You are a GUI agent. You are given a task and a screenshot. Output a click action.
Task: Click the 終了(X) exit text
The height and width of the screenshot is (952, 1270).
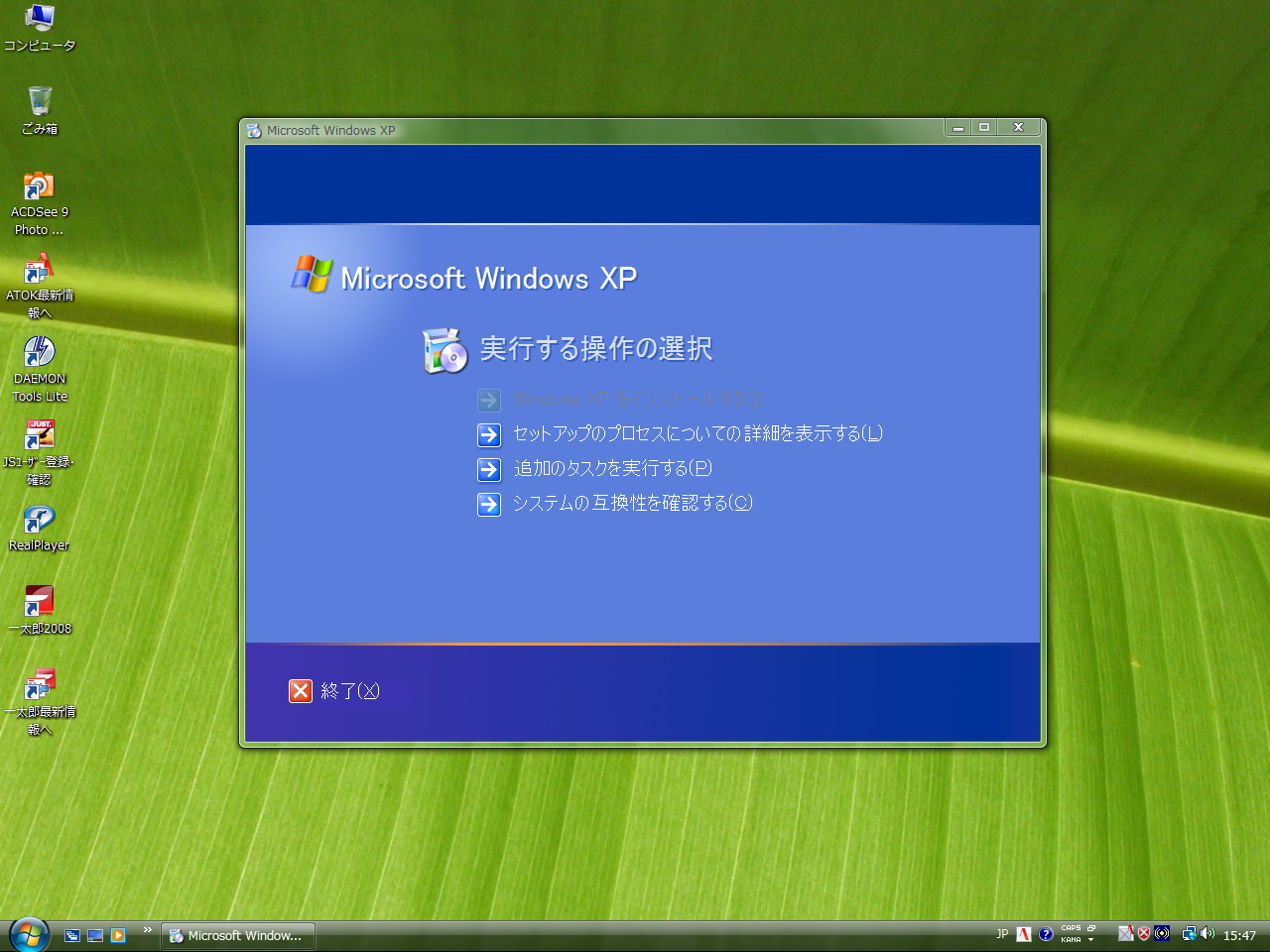[350, 691]
